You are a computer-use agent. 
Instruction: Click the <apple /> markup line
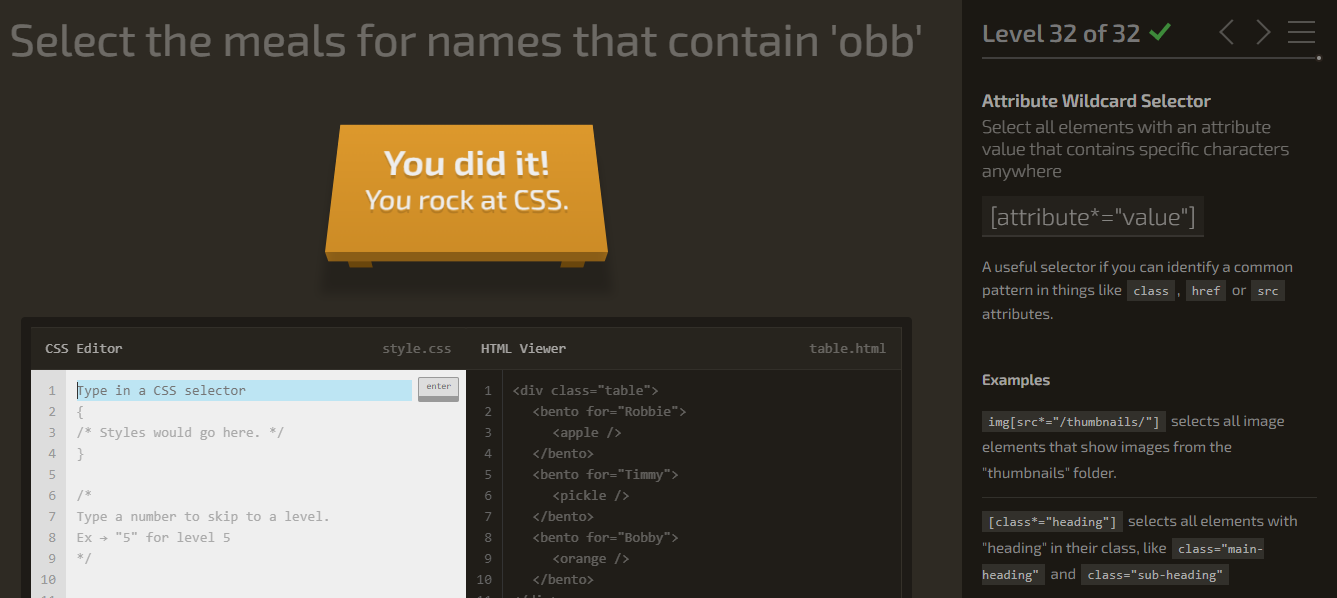587,432
